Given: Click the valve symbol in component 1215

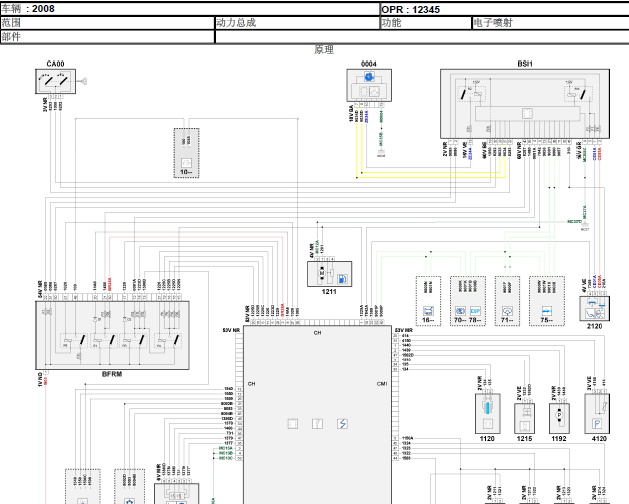Looking at the screenshot, I should tap(525, 411).
